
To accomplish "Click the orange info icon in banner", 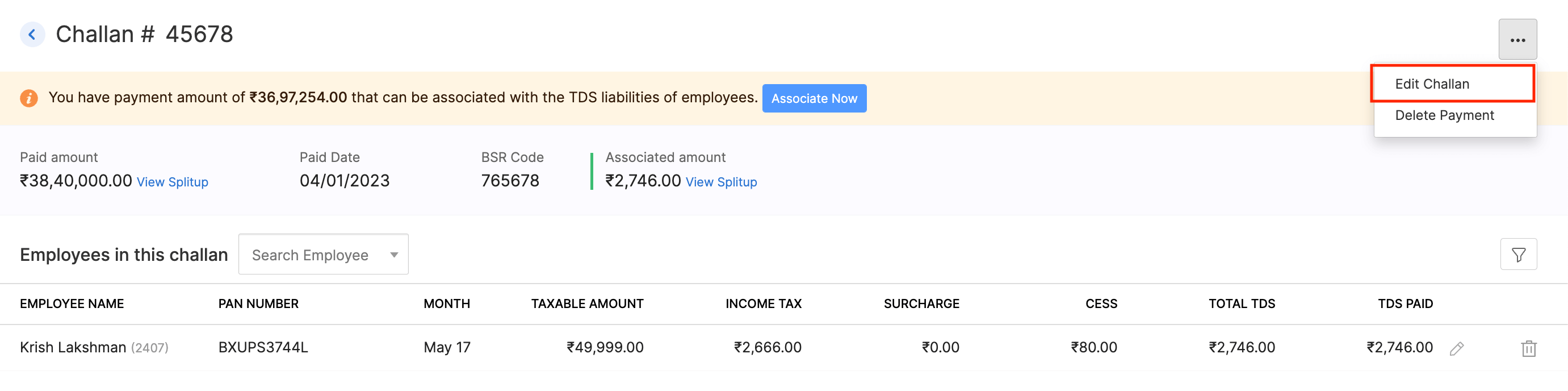I will tap(28, 98).
